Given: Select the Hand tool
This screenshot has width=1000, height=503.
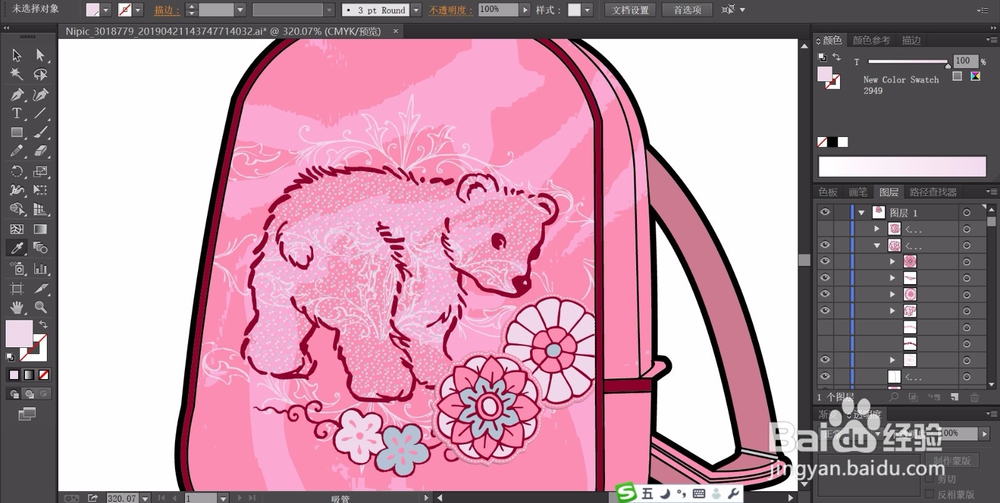Looking at the screenshot, I should pyautogui.click(x=17, y=307).
